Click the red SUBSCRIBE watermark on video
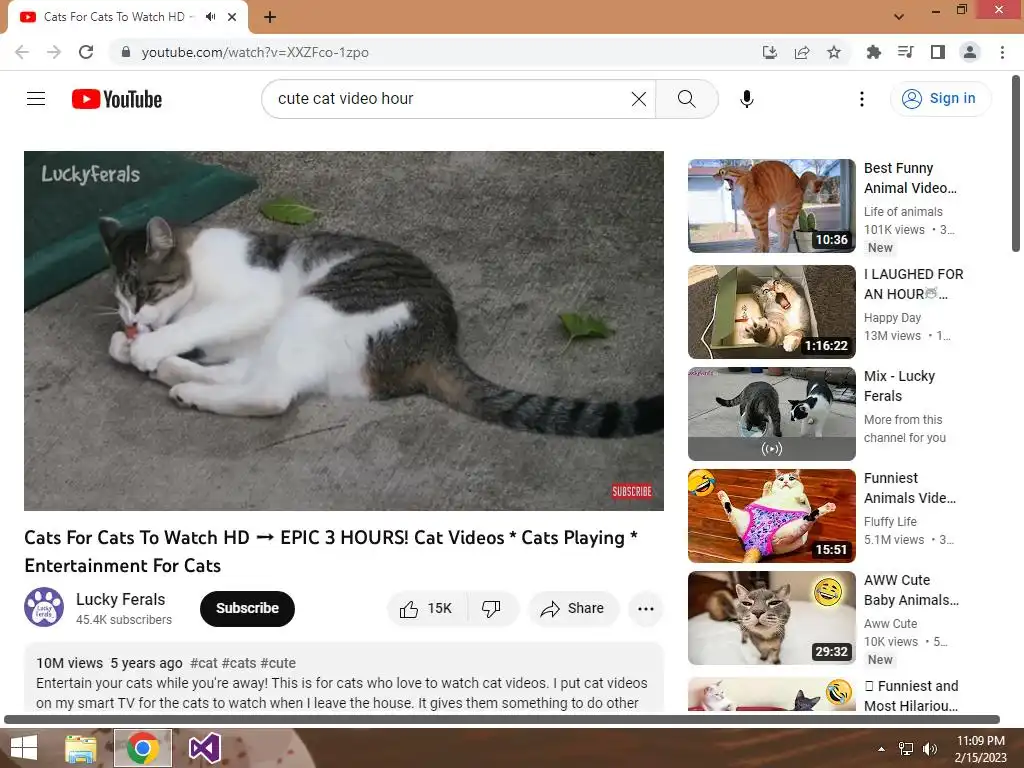 [x=632, y=491]
